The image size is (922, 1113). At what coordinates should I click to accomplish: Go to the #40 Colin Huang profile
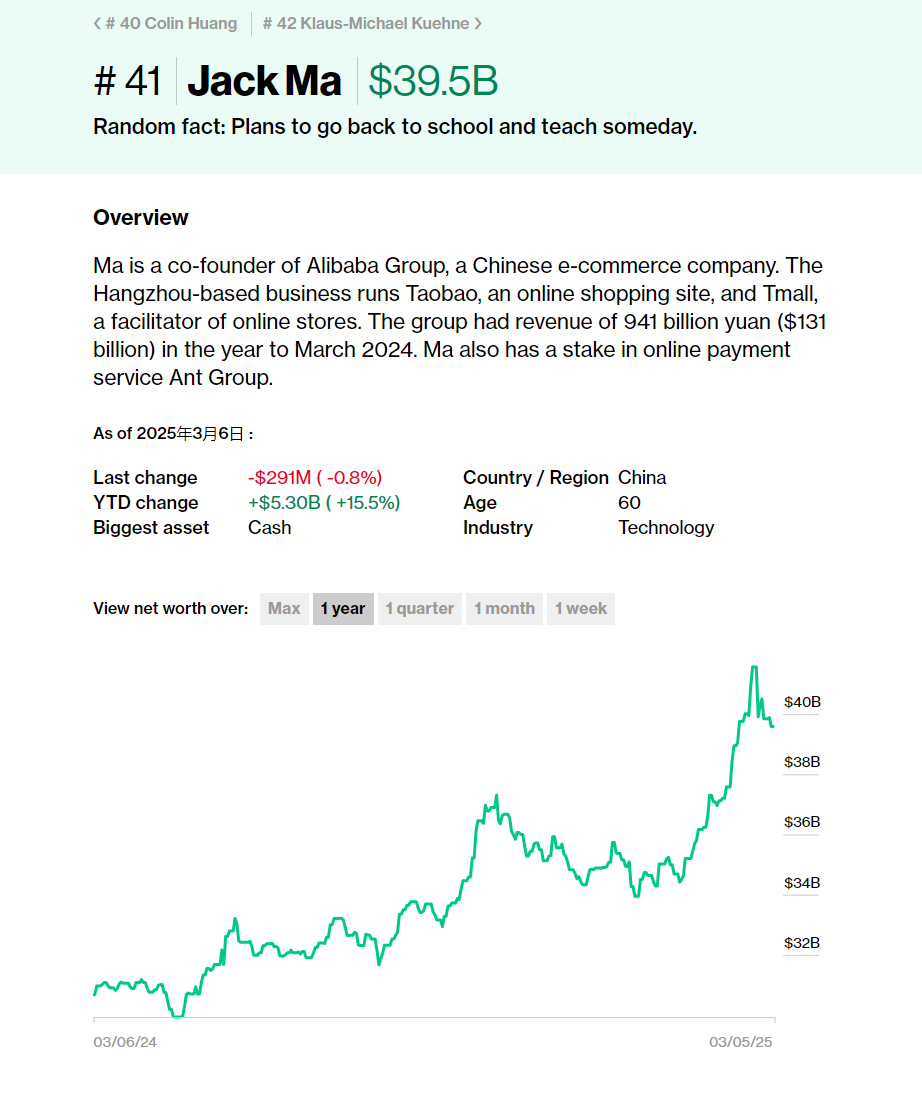tap(171, 23)
